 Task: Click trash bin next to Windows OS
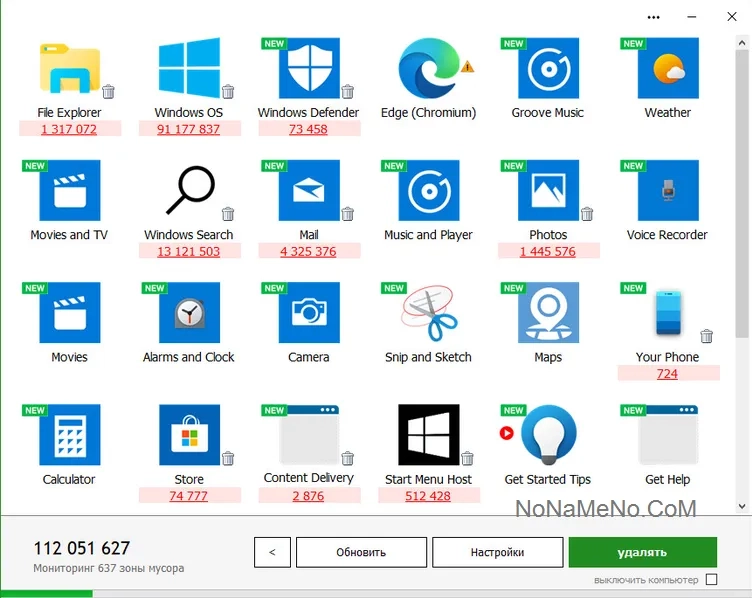click(x=228, y=92)
